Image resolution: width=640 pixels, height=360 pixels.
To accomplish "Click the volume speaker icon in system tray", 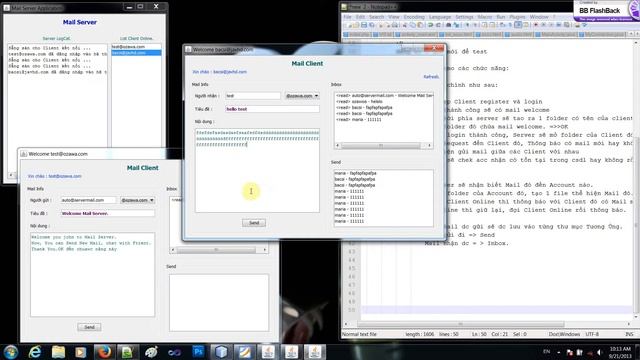I will coord(600,352).
